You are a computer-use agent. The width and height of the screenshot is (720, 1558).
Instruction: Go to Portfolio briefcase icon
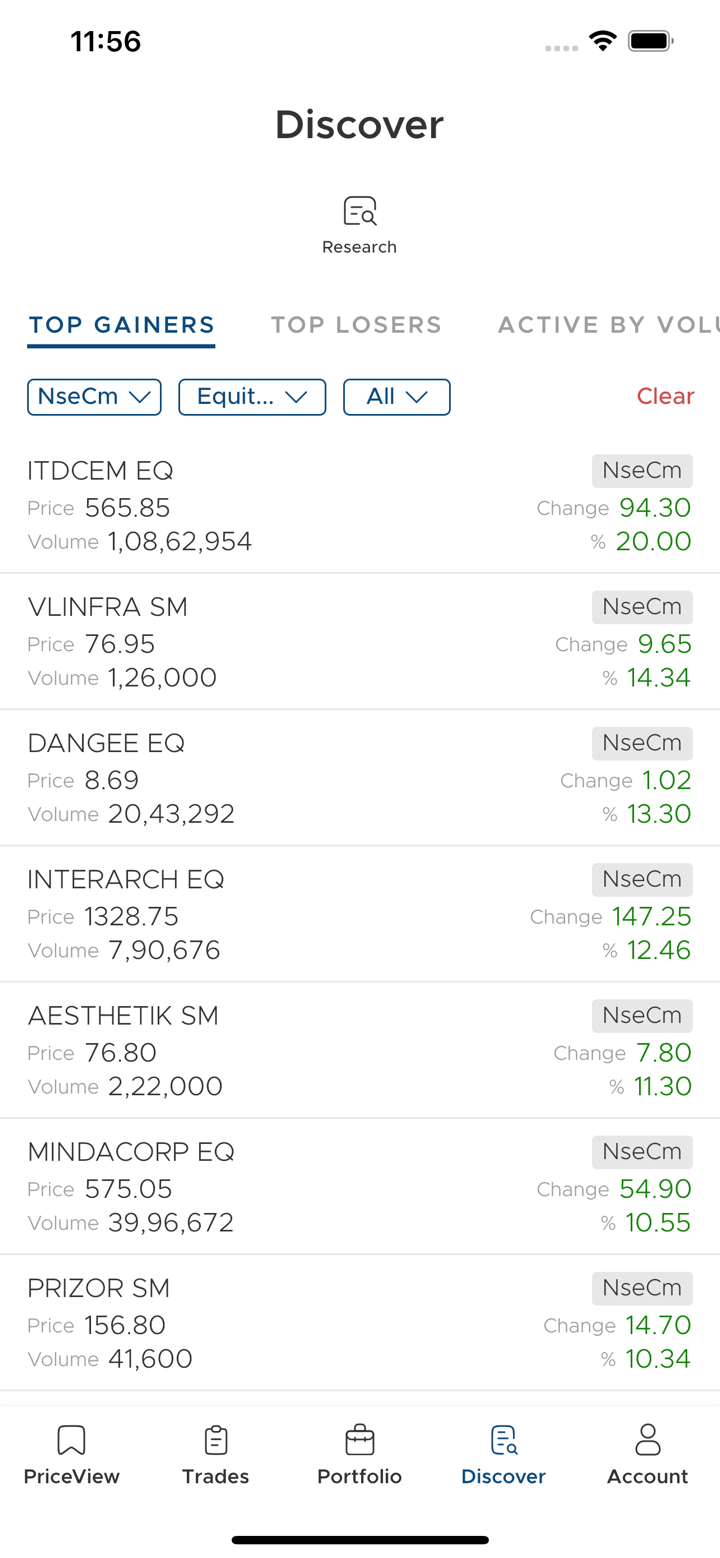point(359,1440)
